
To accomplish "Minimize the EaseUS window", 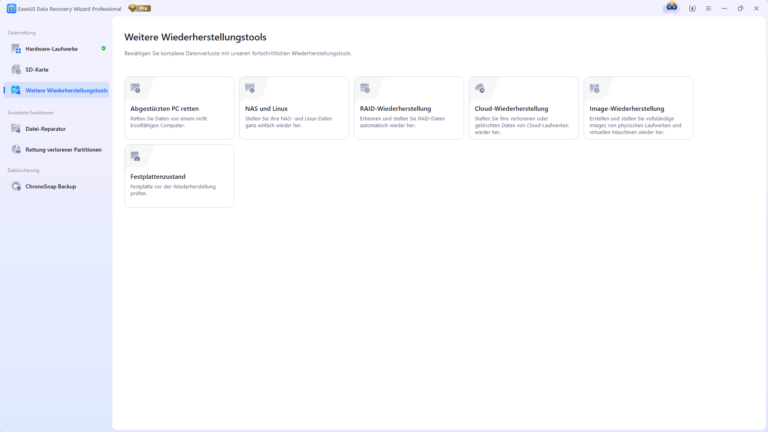I will point(724,8).
